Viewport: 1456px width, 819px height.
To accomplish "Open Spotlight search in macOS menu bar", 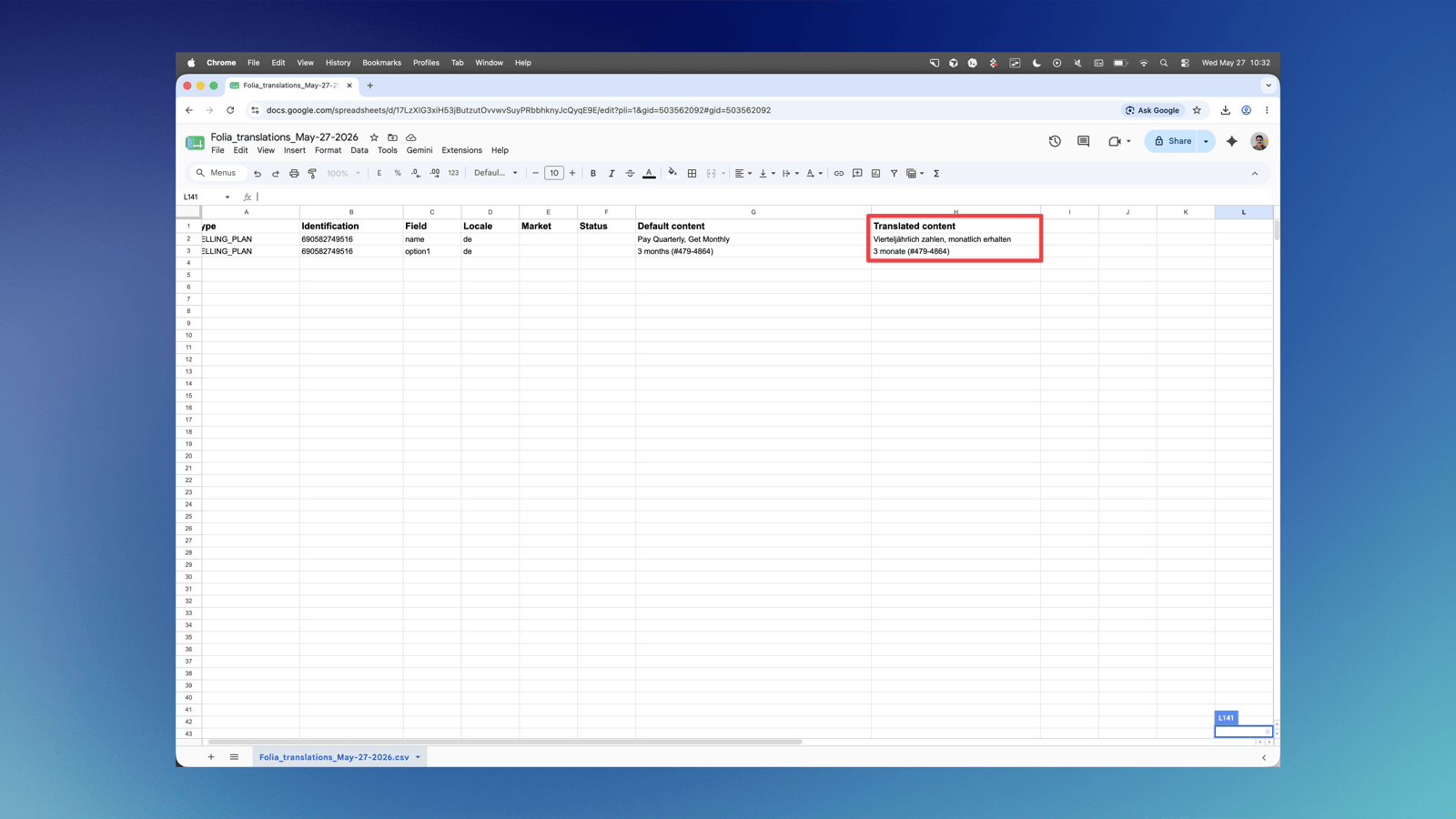I will (x=1164, y=63).
